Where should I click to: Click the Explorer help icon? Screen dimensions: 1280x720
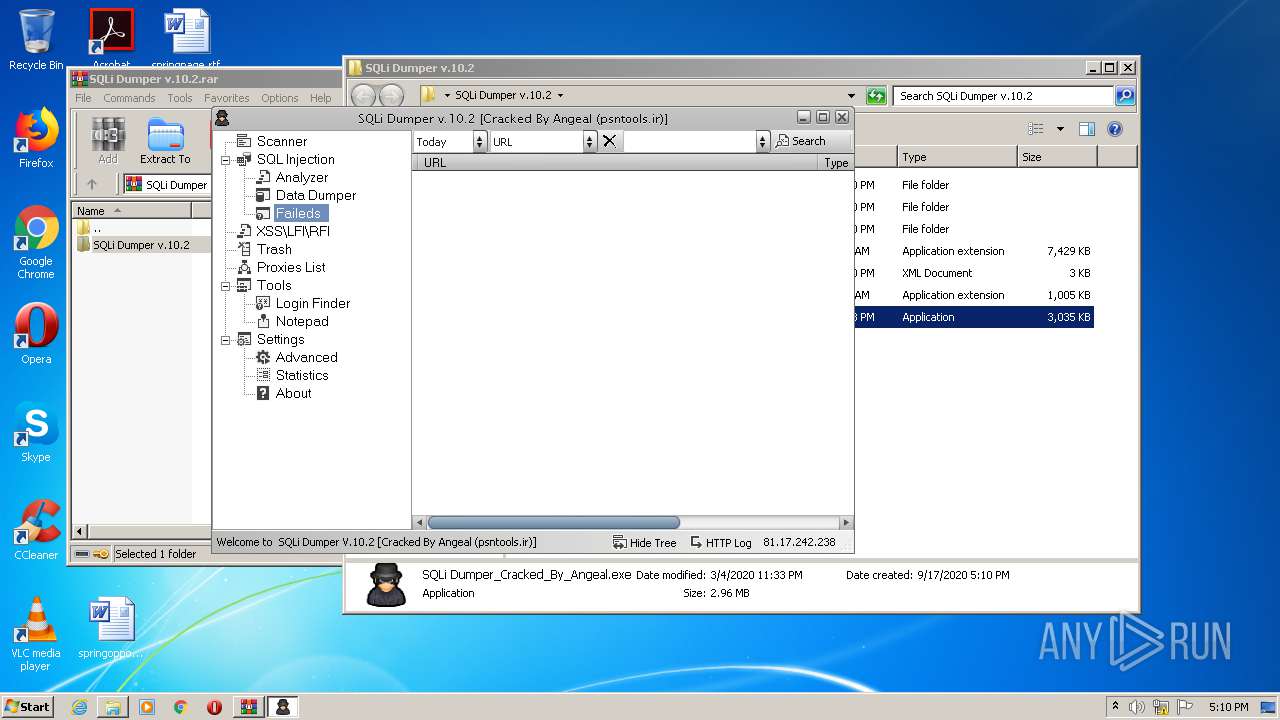tap(1115, 129)
